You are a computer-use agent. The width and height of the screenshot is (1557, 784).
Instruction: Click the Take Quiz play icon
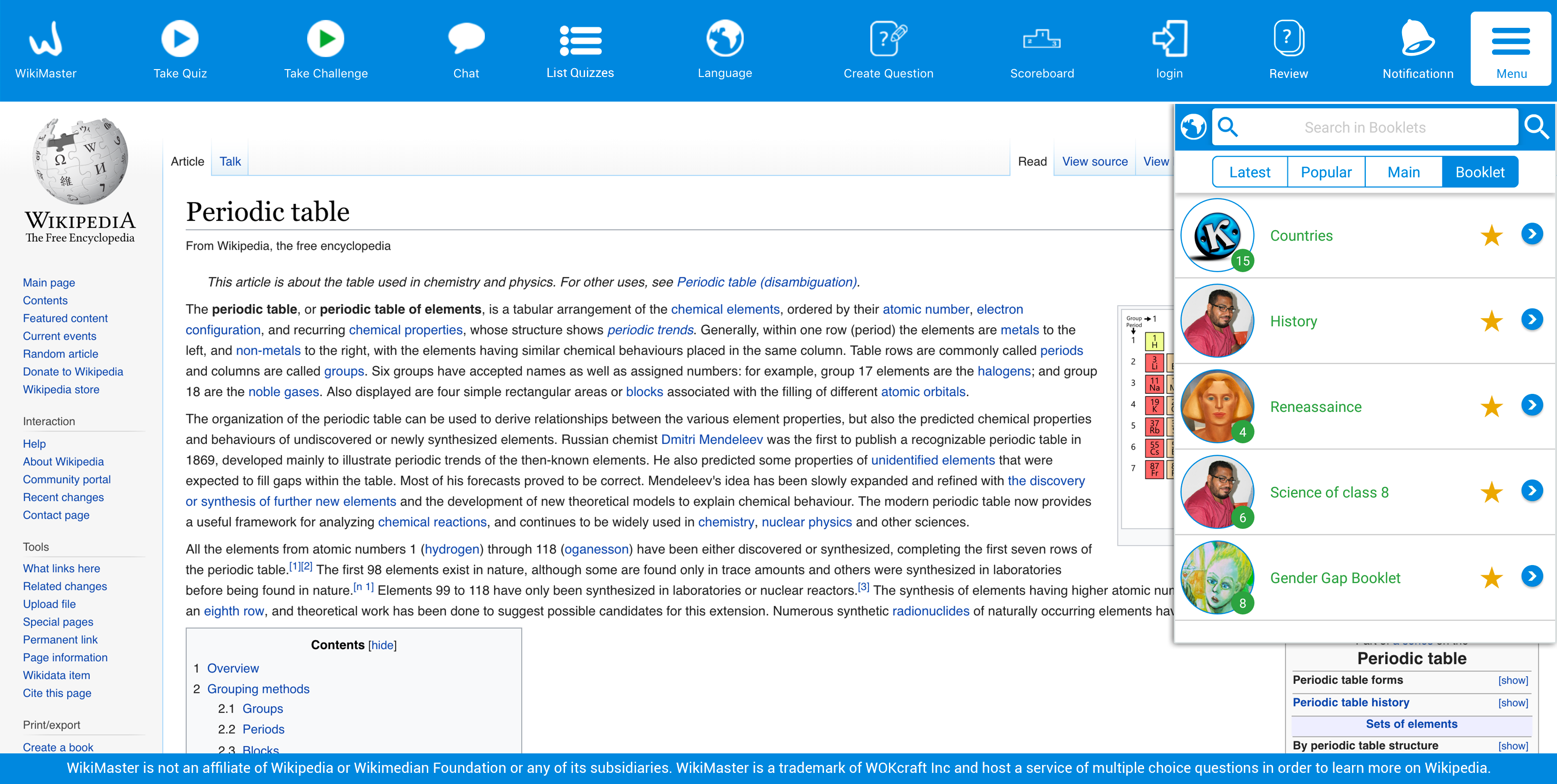pyautogui.click(x=180, y=39)
